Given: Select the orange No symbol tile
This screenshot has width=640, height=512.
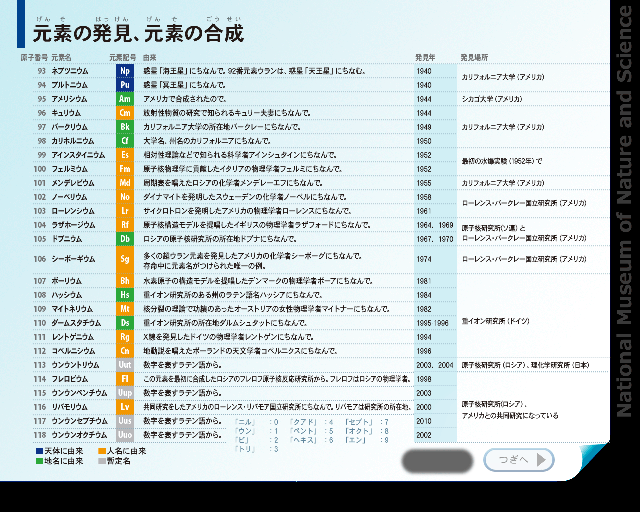Looking at the screenshot, I should point(125,197).
